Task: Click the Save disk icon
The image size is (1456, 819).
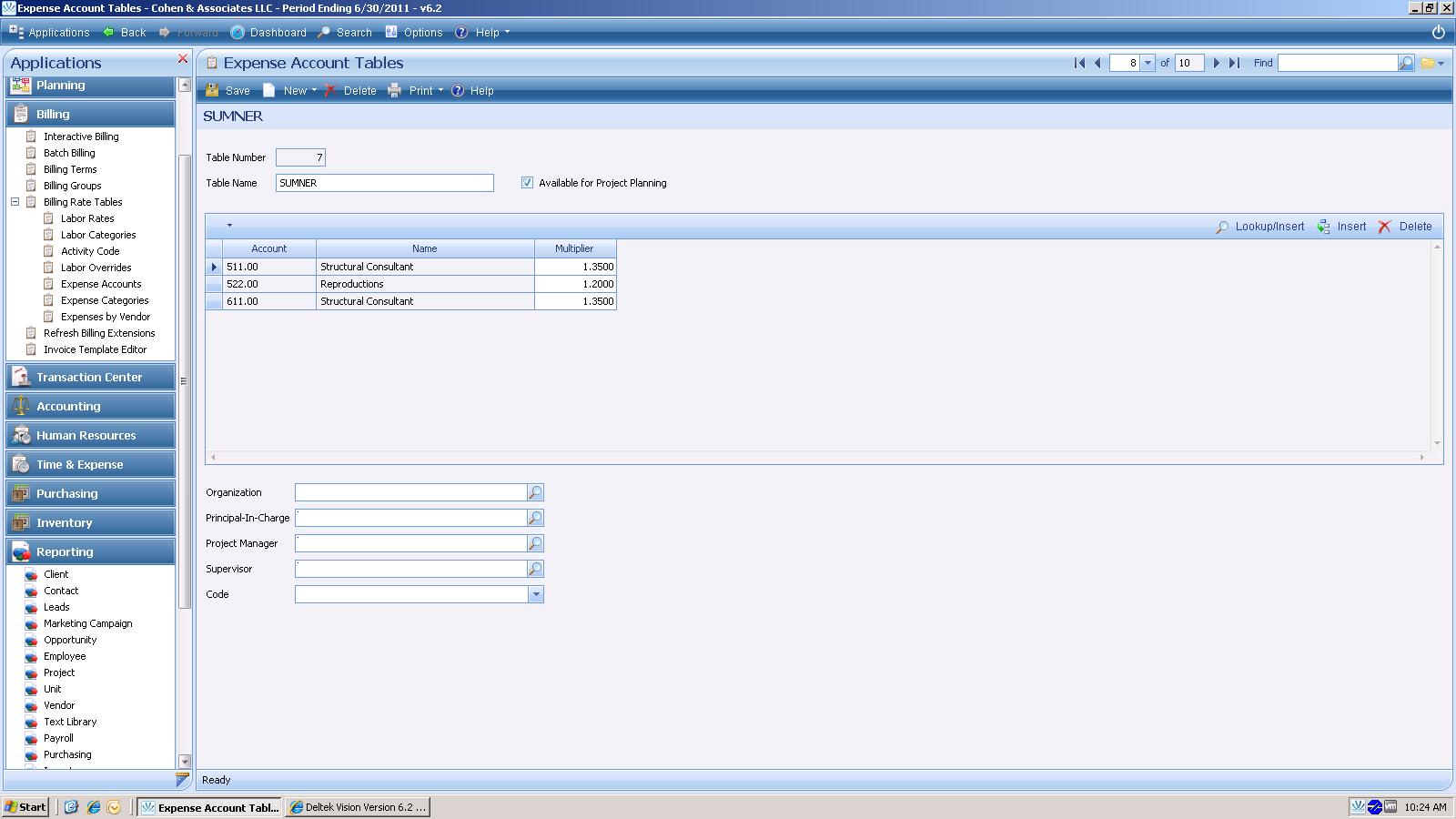Action: 212,90
